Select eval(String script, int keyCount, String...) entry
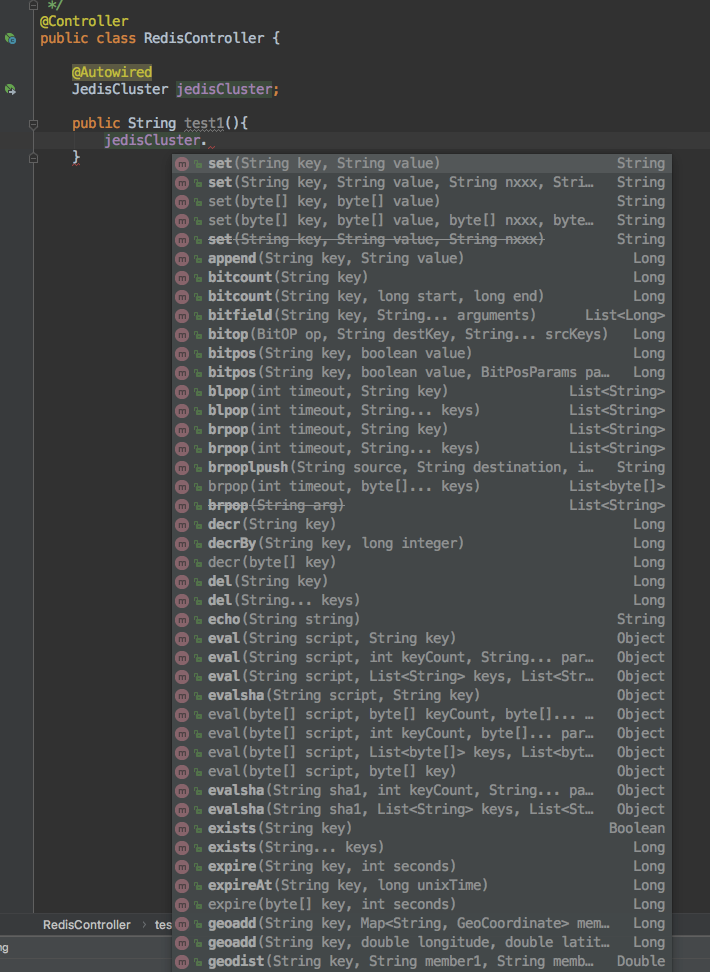This screenshot has width=710, height=972. [422, 658]
